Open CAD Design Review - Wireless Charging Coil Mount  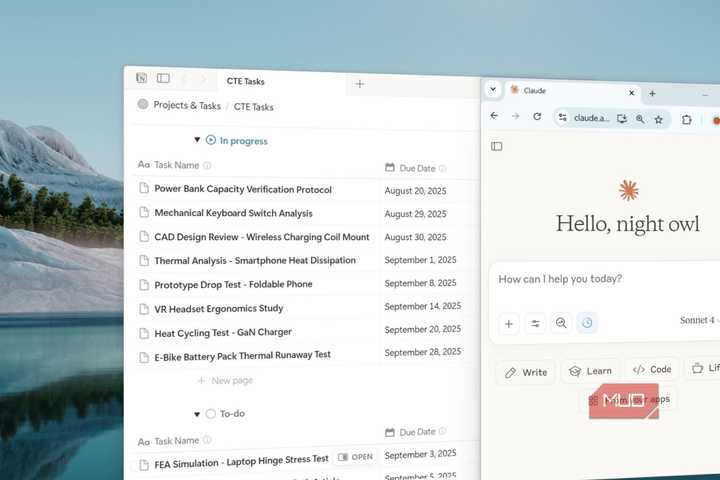262,237
